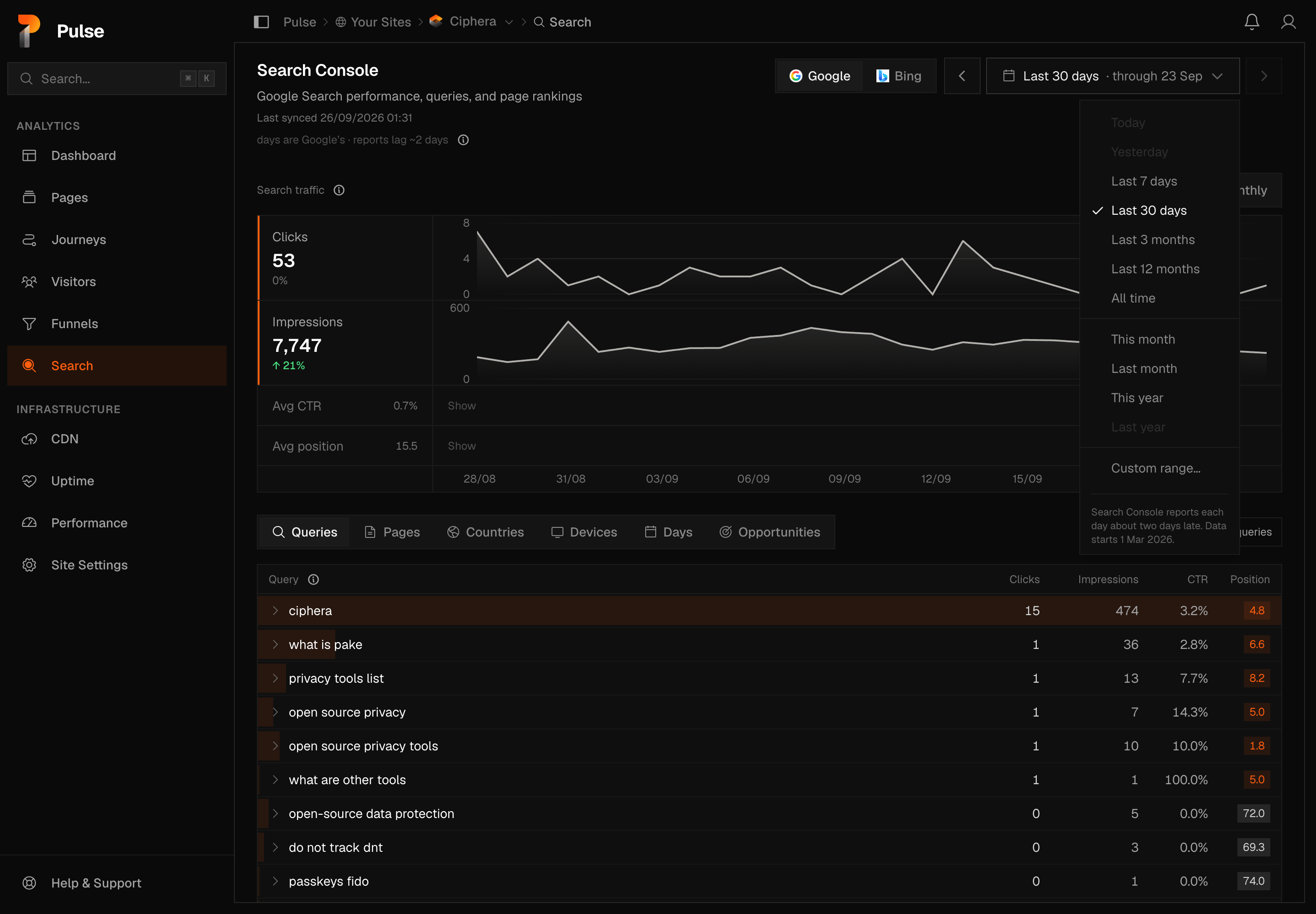Screen dimensions: 1316x914
Task: Sort by Impressions column header
Action: click(1108, 579)
